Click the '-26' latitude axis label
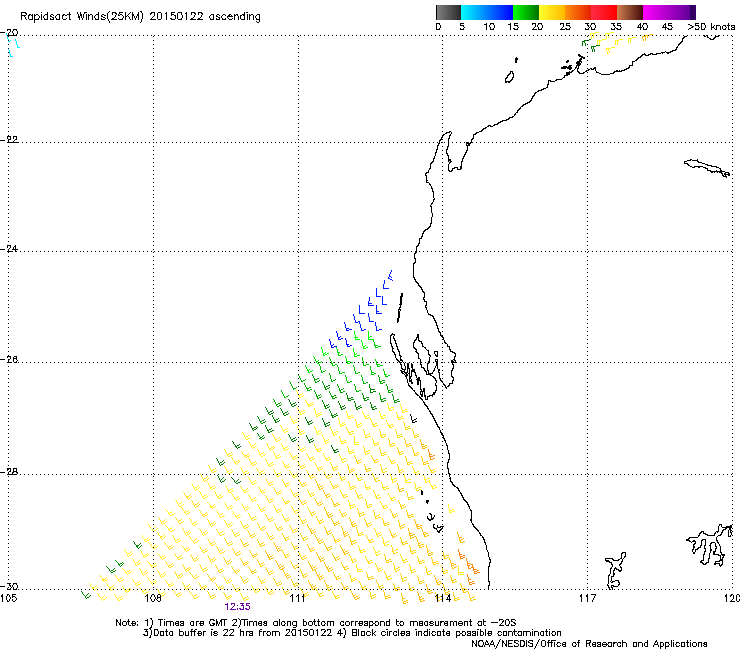Image resolution: width=740 pixels, height=650 pixels. coord(10,360)
